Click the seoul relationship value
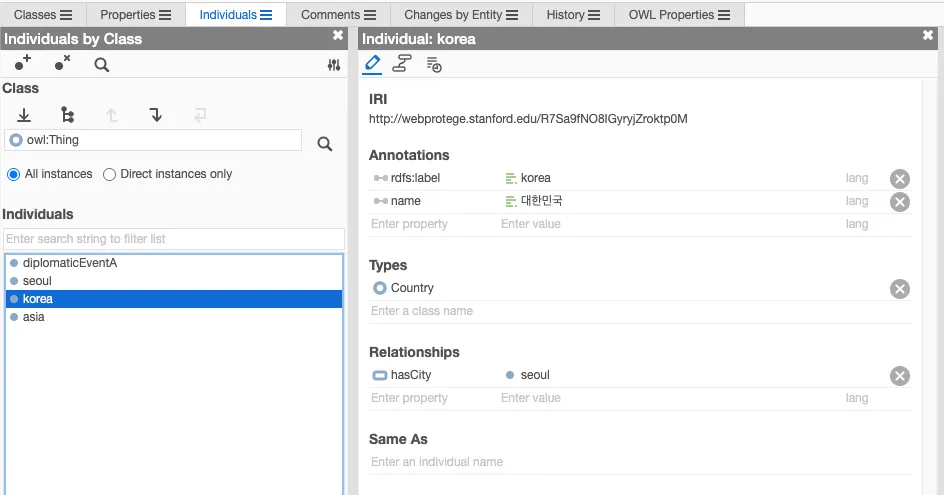The image size is (944, 495). pos(535,375)
